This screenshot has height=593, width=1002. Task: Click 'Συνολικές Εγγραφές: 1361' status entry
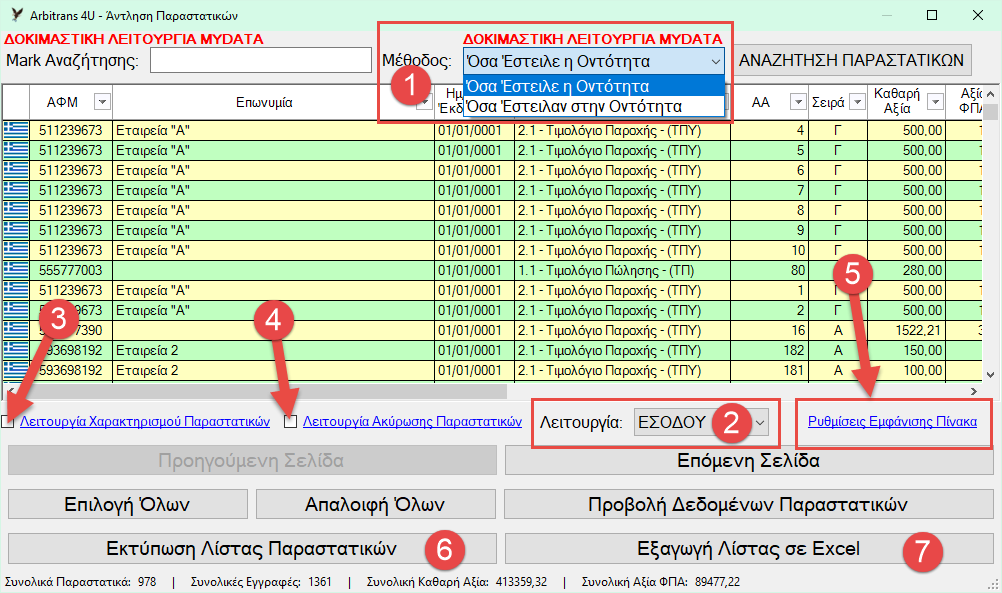[261, 581]
